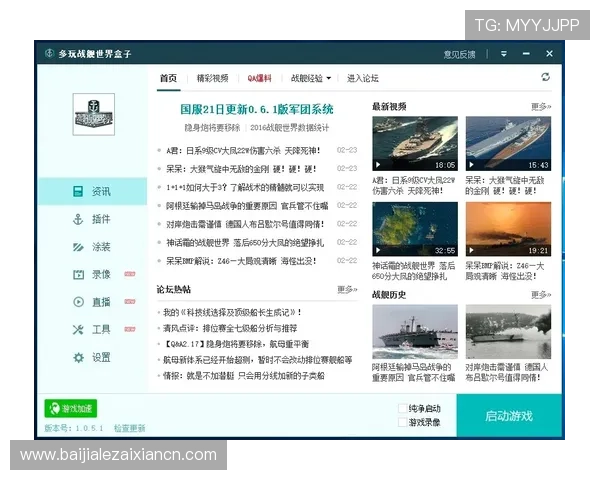
Task: Open the 2016战舰世界数据统计 sub-headline
Action: pyautogui.click(x=290, y=127)
